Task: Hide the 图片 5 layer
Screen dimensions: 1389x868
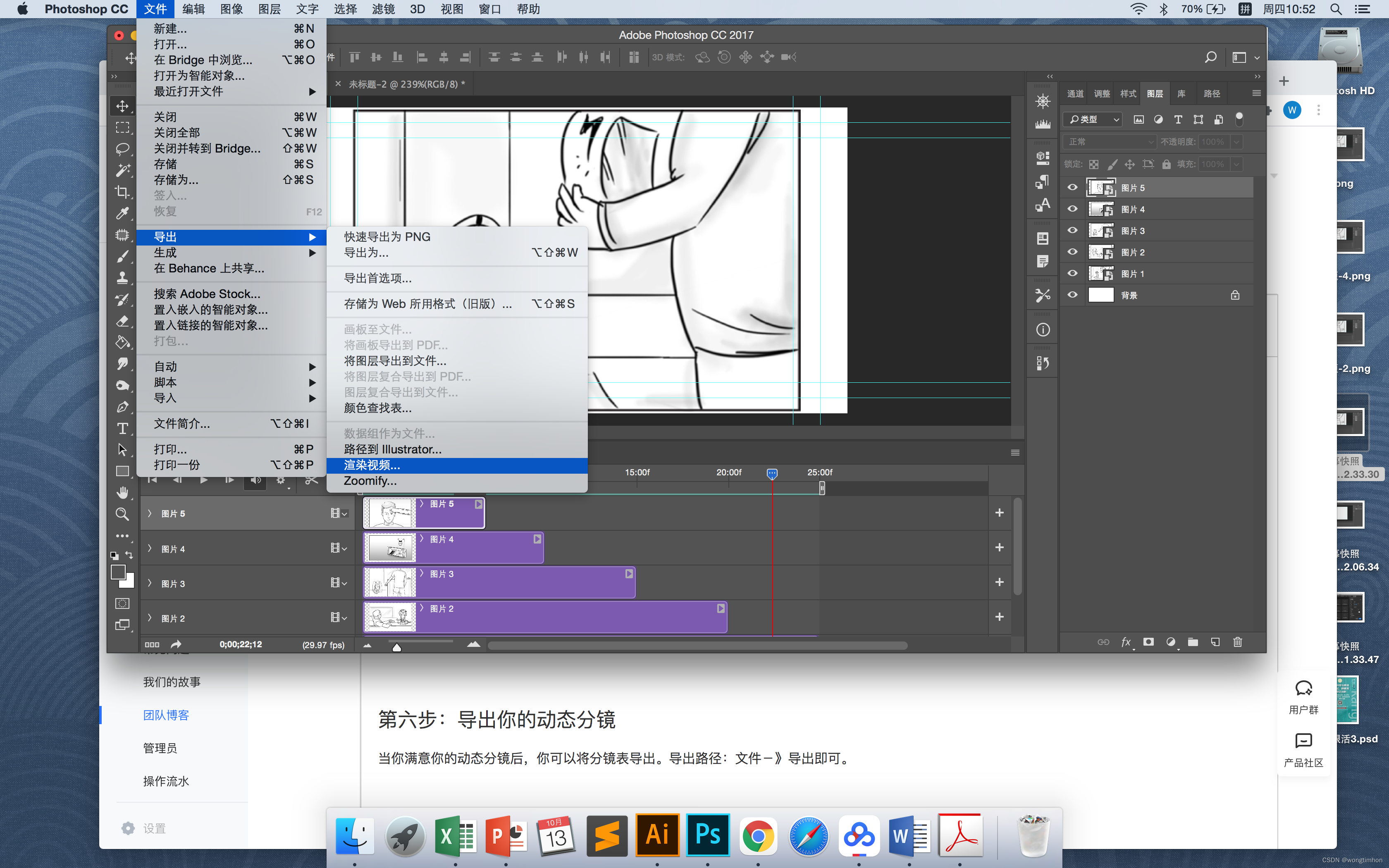Action: point(1072,188)
